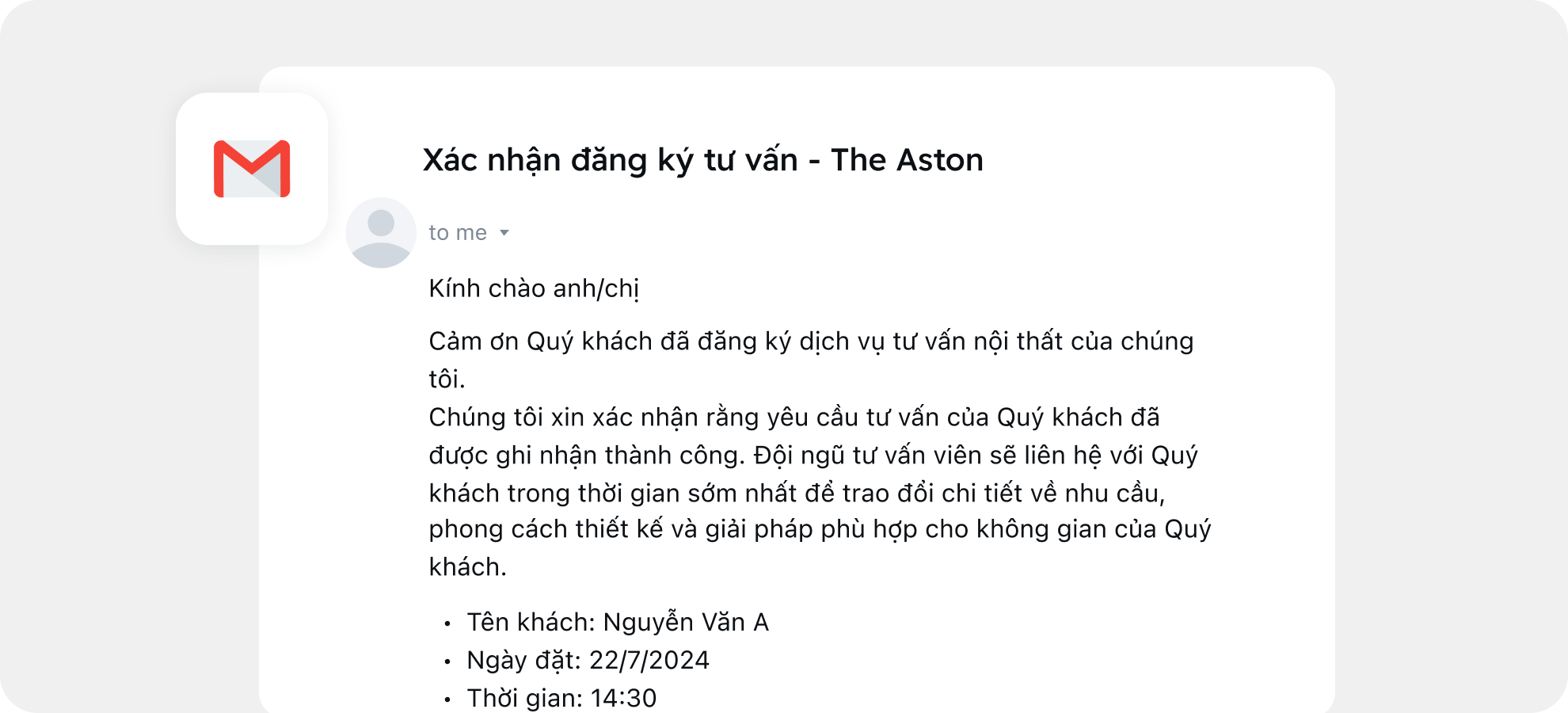This screenshot has height=713, width=1568.
Task: Click the greeting "Kính chào anh/chị"
Action: click(534, 288)
